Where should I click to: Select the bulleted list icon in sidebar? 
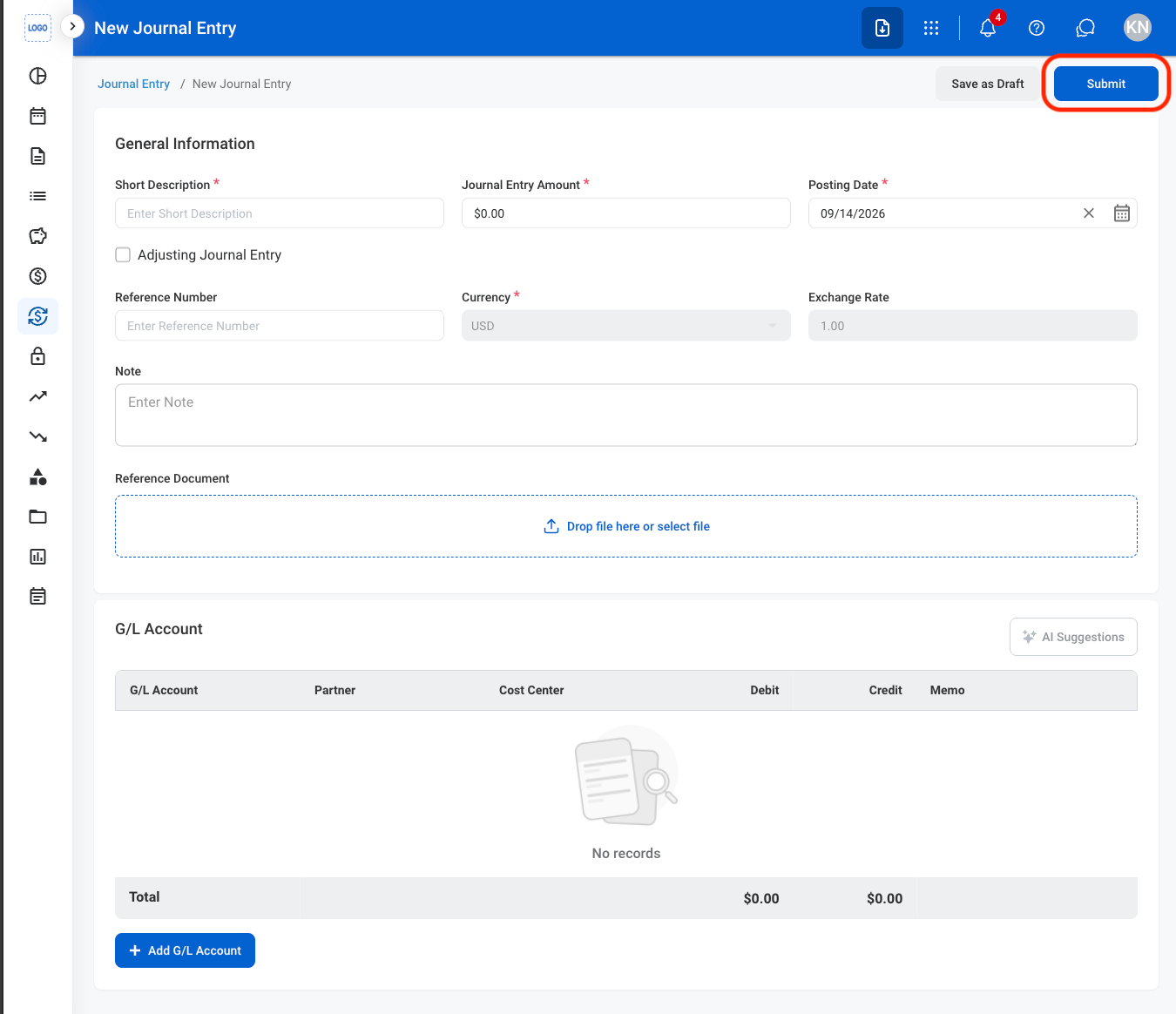click(37, 196)
